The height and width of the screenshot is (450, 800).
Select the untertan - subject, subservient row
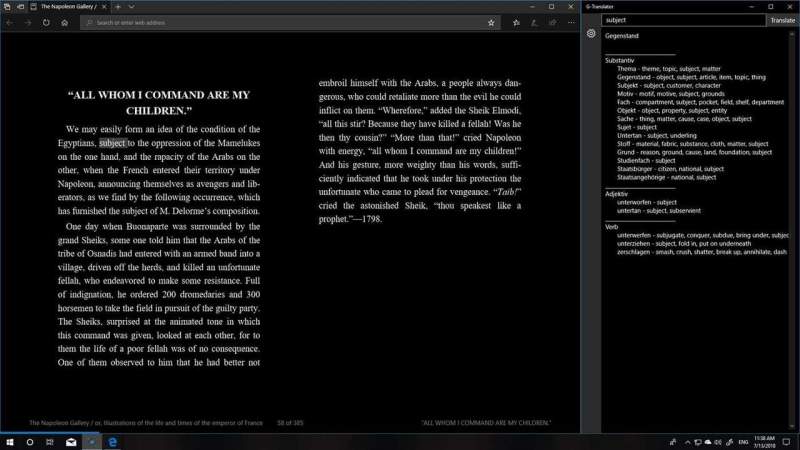coord(658,211)
